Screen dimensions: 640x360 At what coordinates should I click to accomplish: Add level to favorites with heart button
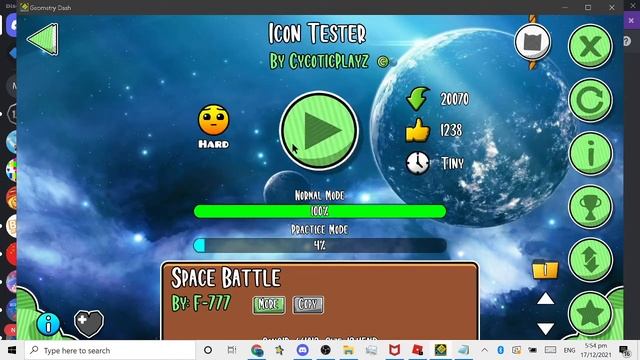coord(89,324)
